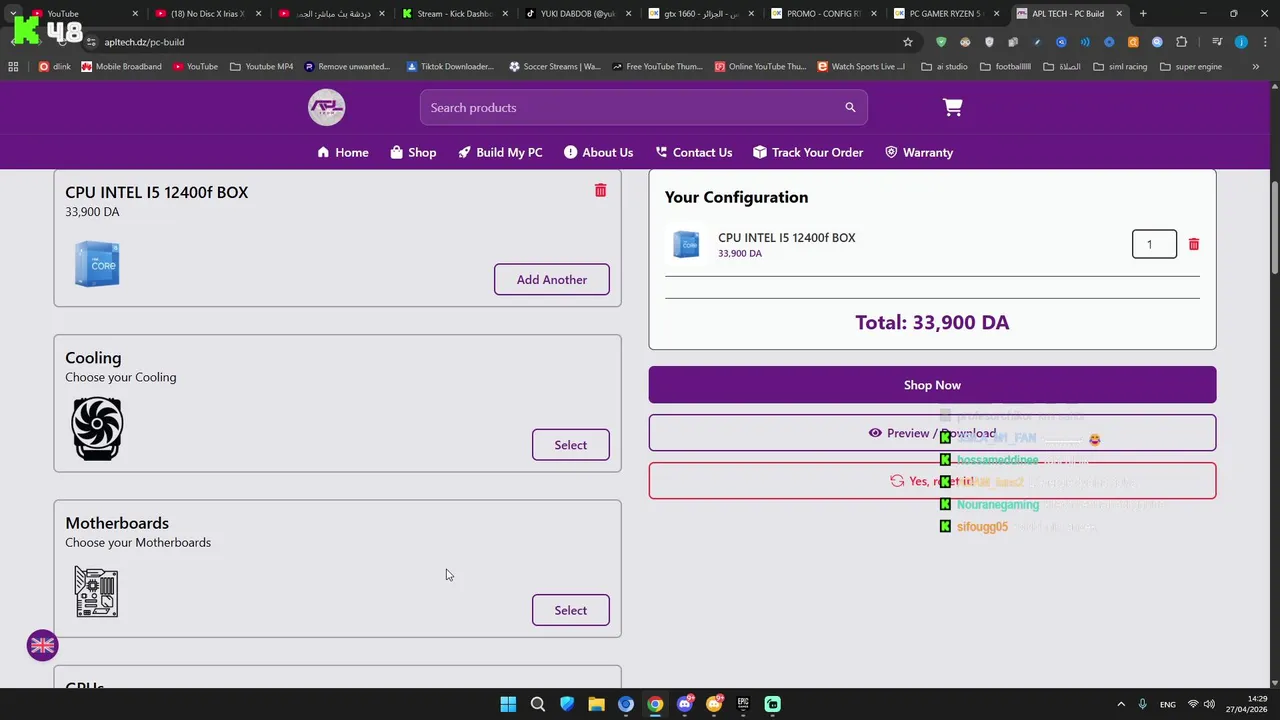Click the ENG language indicator
Screen dimensions: 1280x720
[x=1167, y=704]
